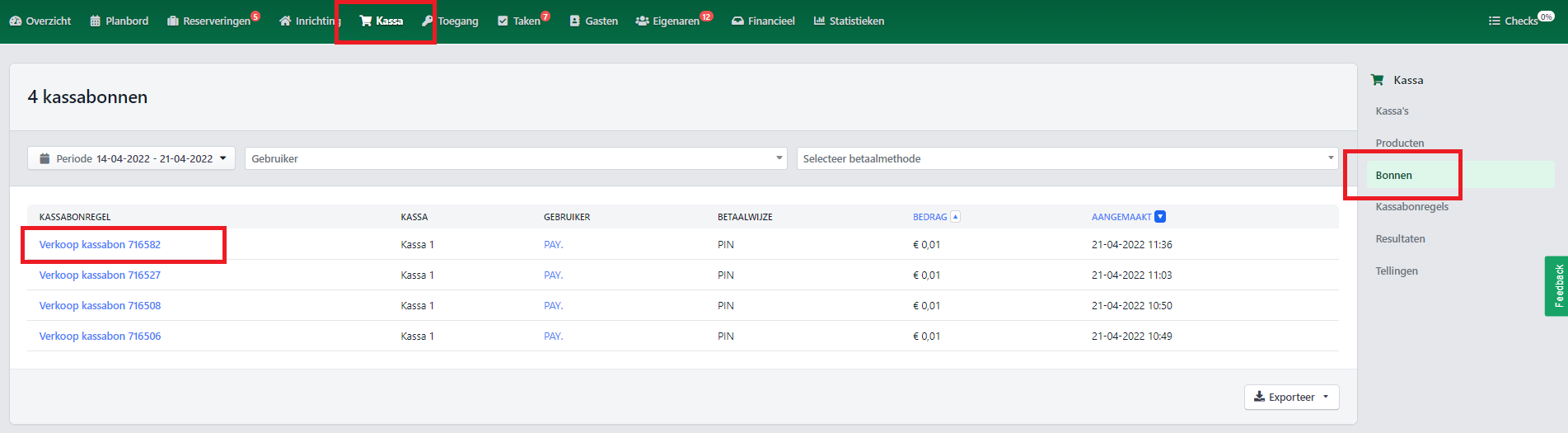The image size is (1568, 433).
Task: Open Resultaten in the sidebar
Action: coord(1400,238)
